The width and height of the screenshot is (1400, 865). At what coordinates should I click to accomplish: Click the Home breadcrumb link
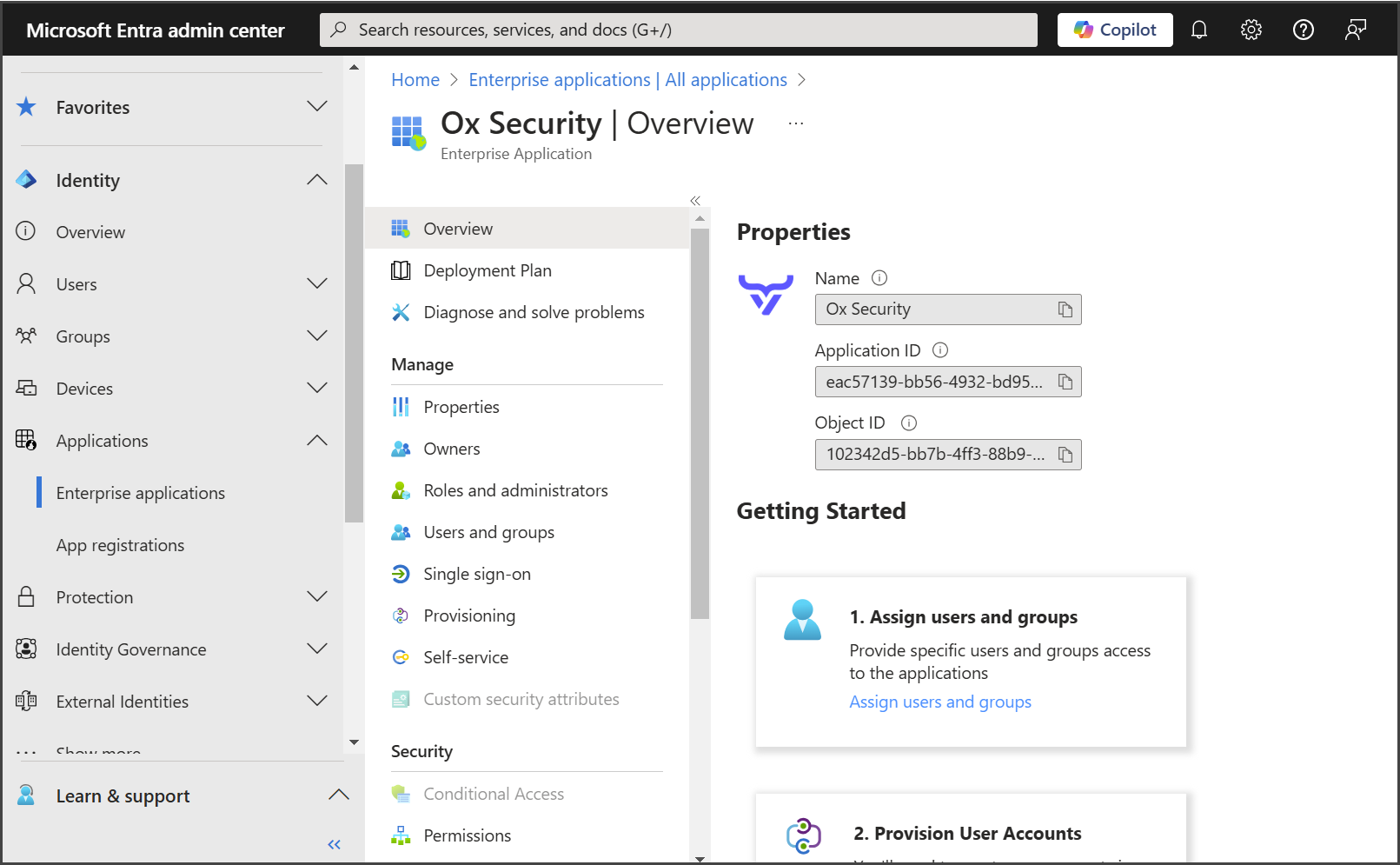415,80
